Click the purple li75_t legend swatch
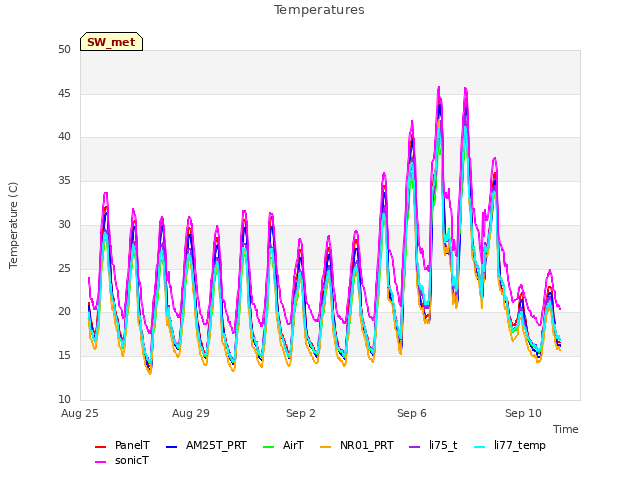640x480 pixels. click(x=415, y=447)
